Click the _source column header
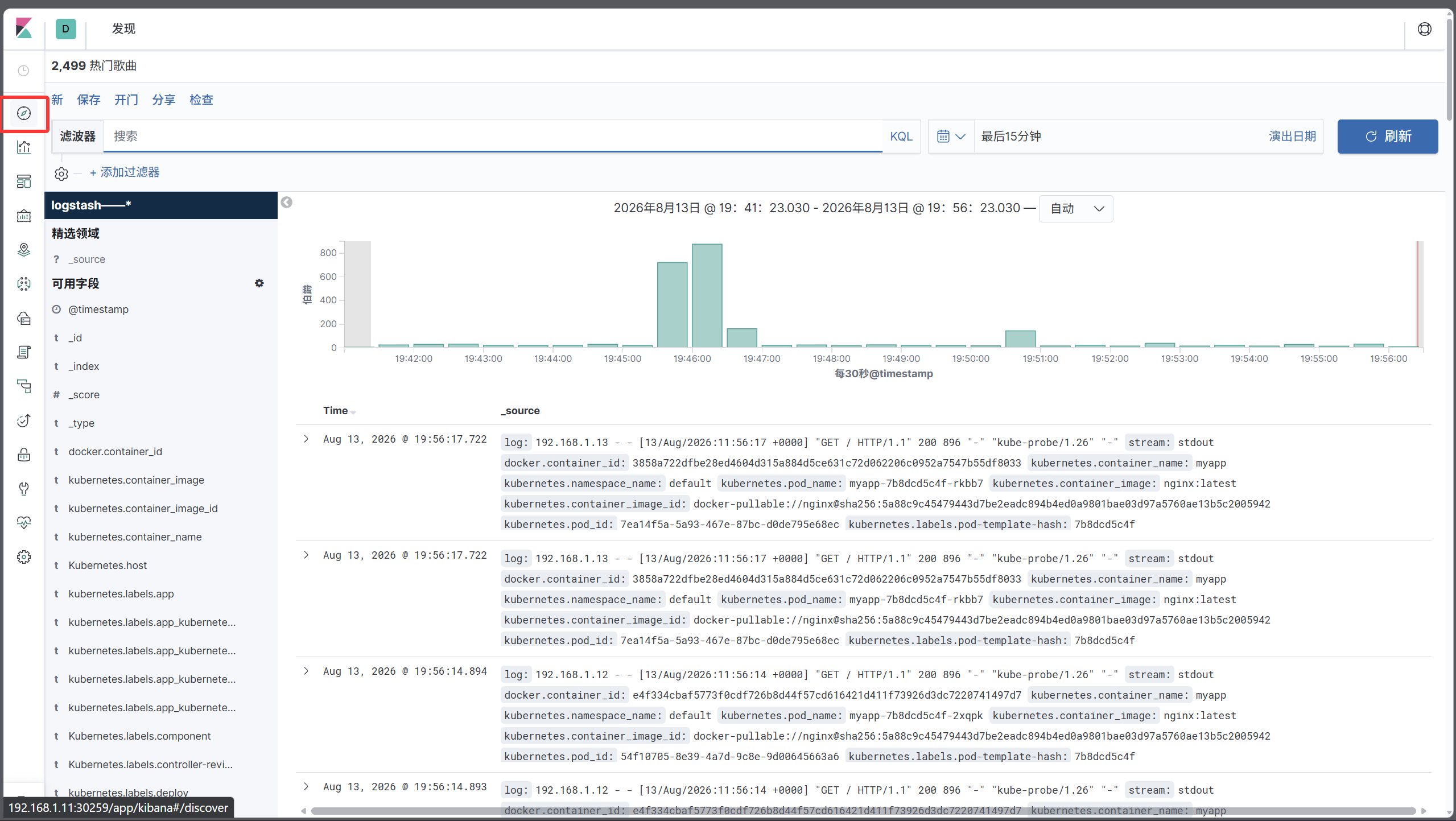Screen dimensions: 1456x821 coord(520,411)
